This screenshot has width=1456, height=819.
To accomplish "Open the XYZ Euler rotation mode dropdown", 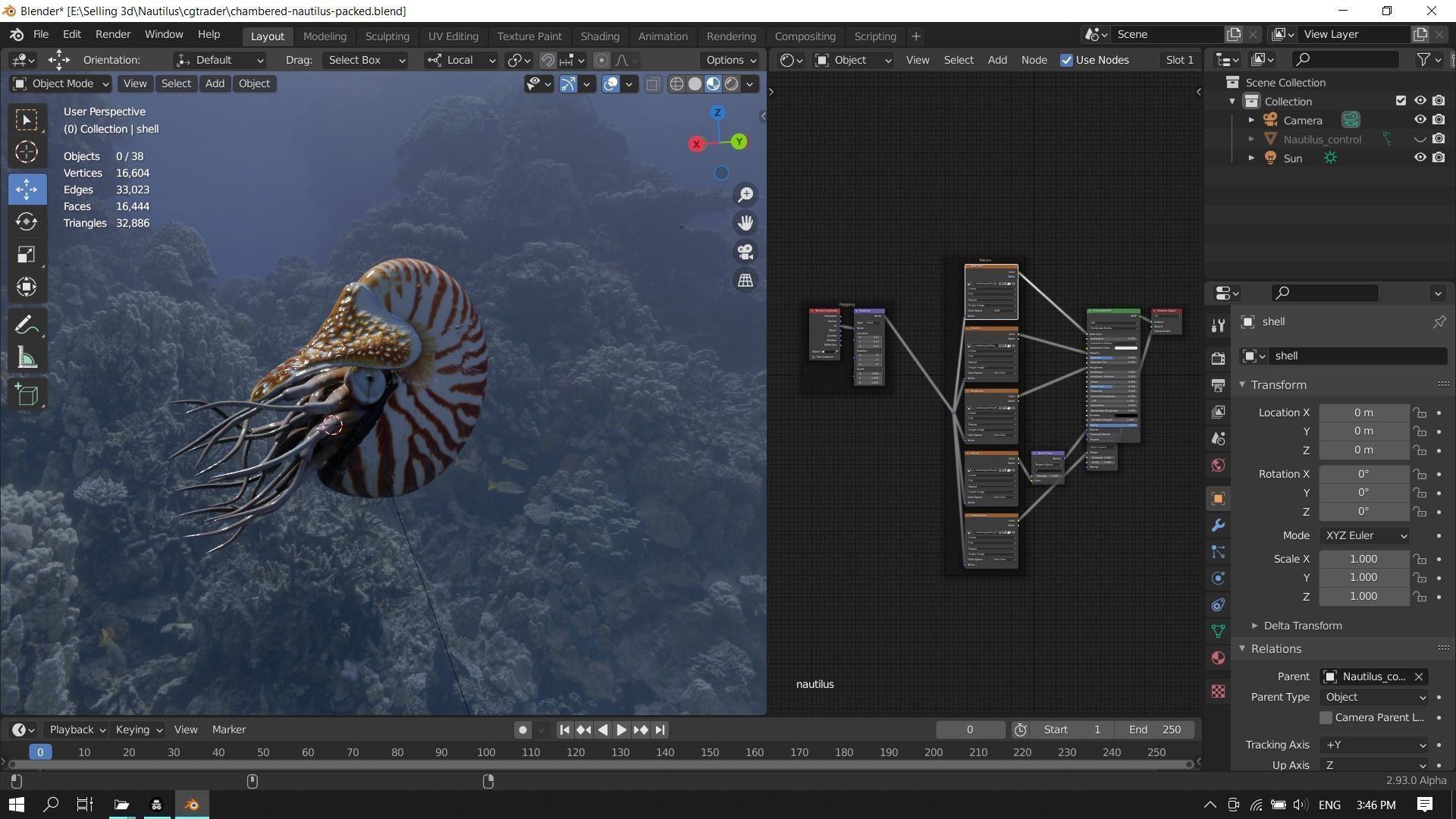I will [x=1364, y=535].
